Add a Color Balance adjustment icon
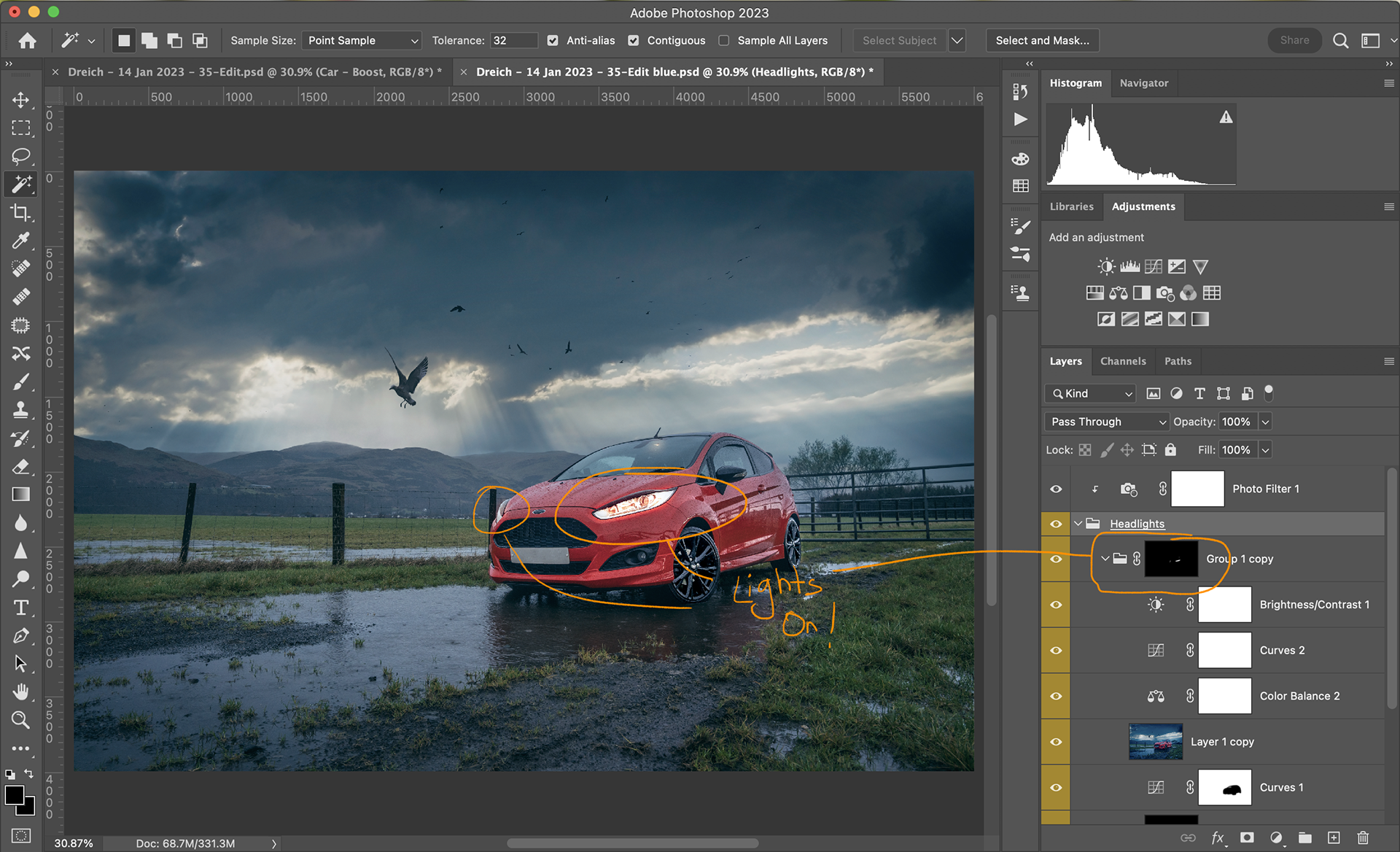 point(1118,293)
